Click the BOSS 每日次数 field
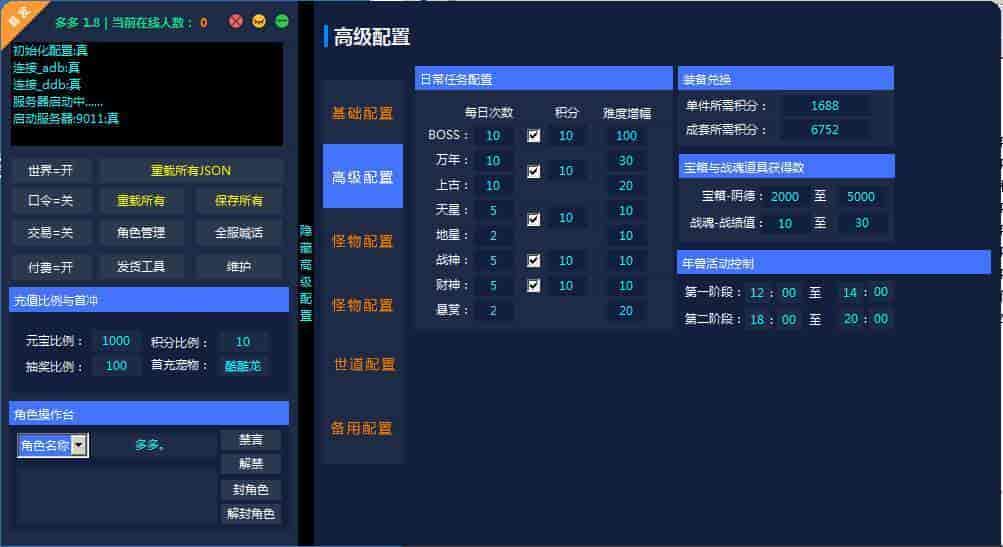 tap(493, 136)
